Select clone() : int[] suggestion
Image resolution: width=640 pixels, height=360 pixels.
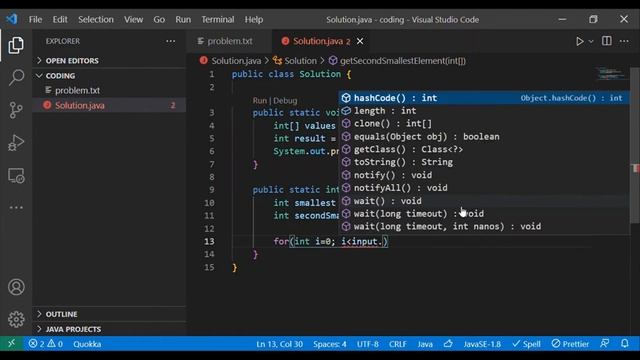[484, 123]
